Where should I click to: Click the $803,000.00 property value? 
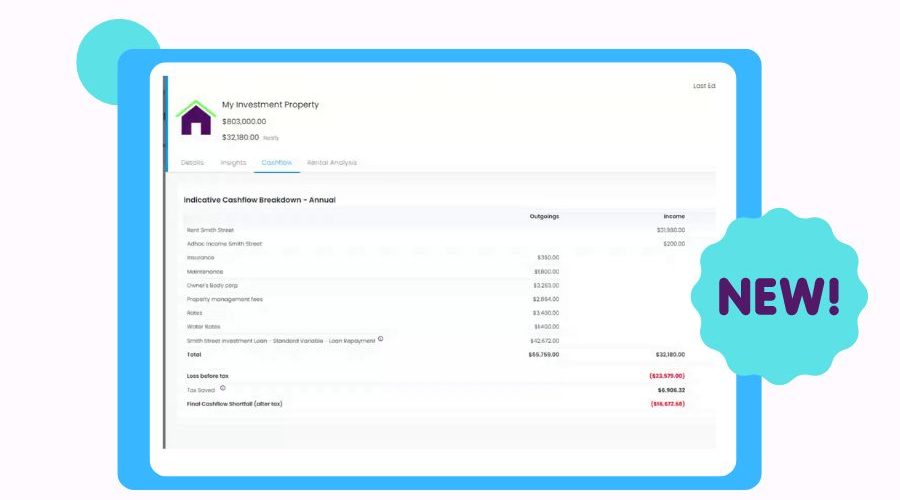244,121
